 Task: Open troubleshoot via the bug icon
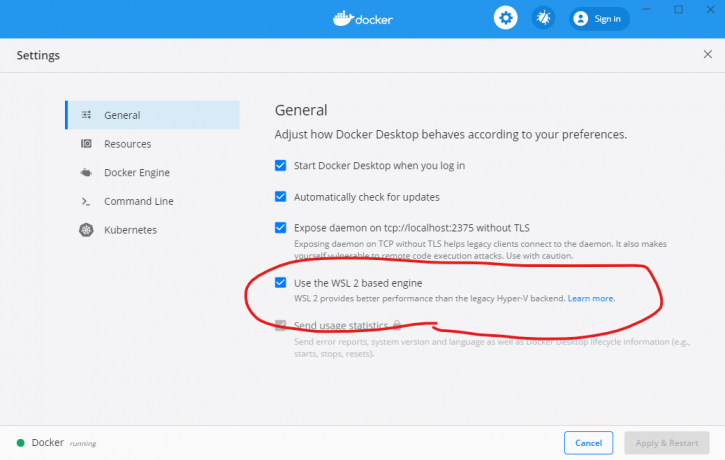(x=543, y=18)
